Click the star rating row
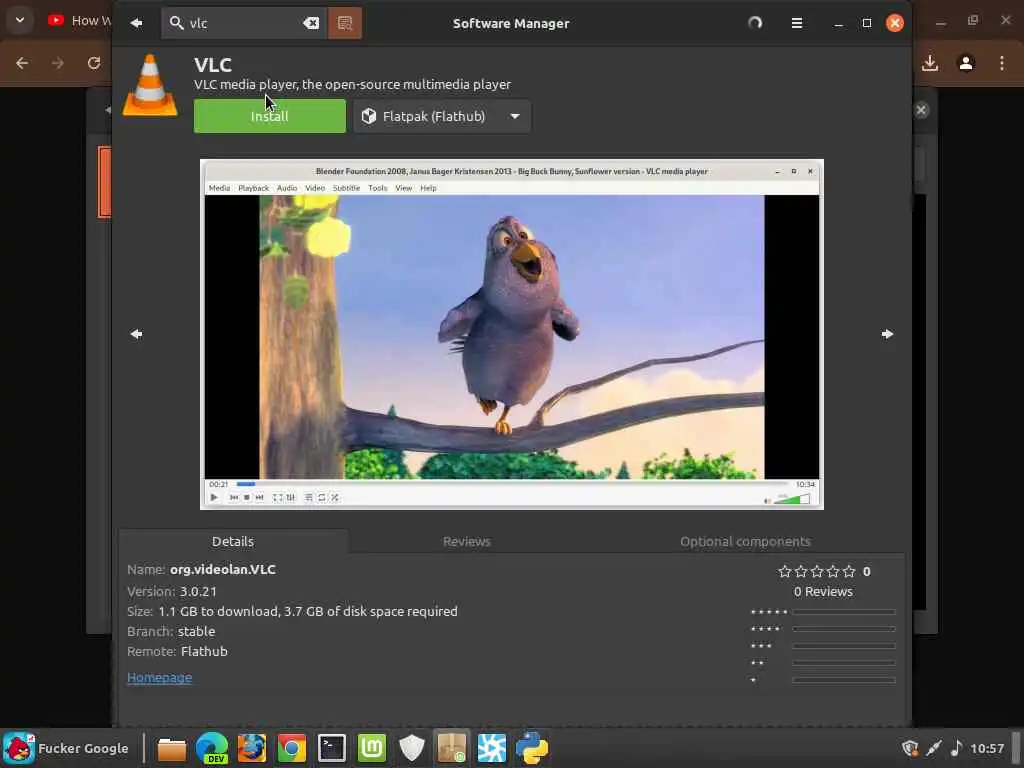 (816, 571)
